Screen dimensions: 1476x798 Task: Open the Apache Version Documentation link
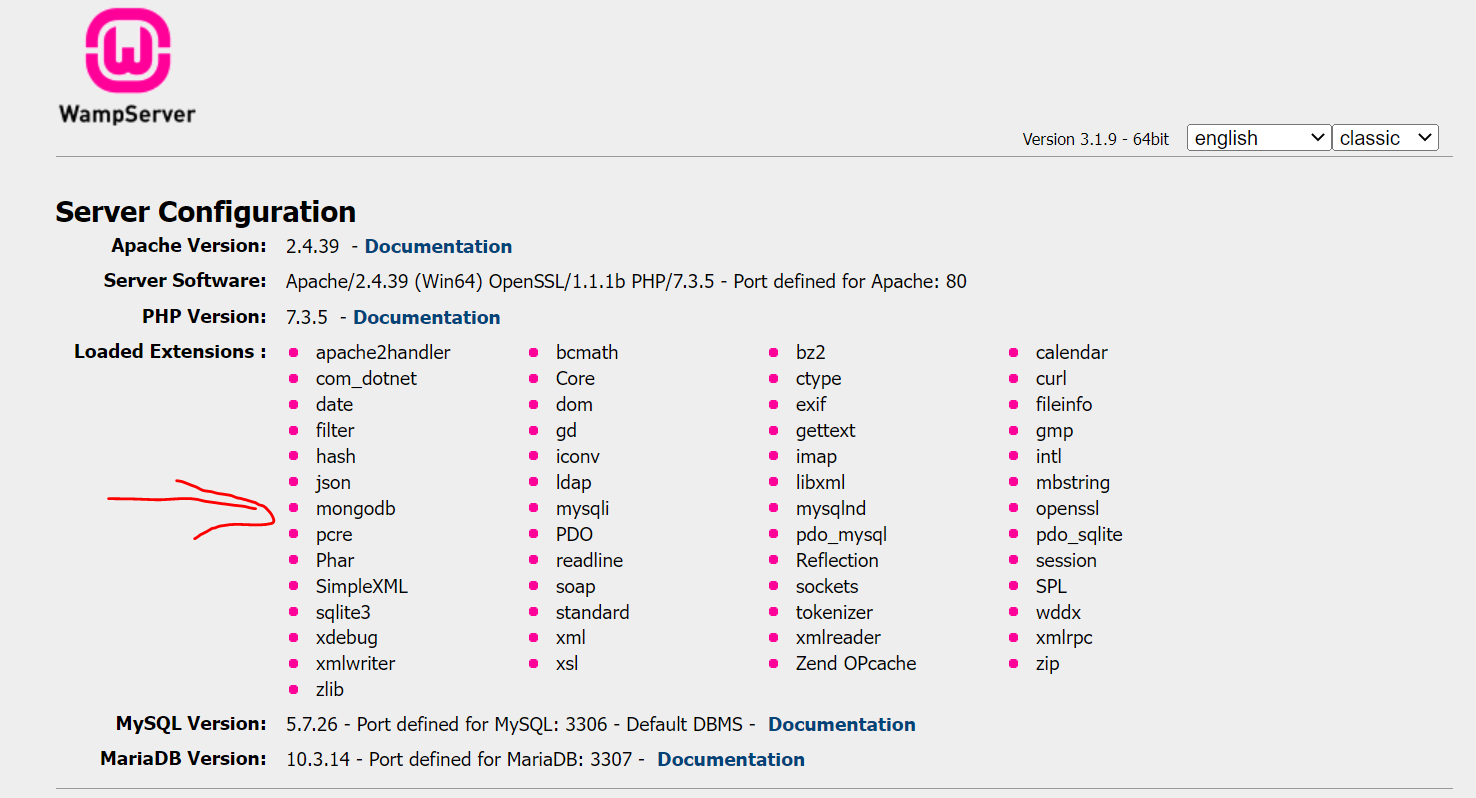438,246
